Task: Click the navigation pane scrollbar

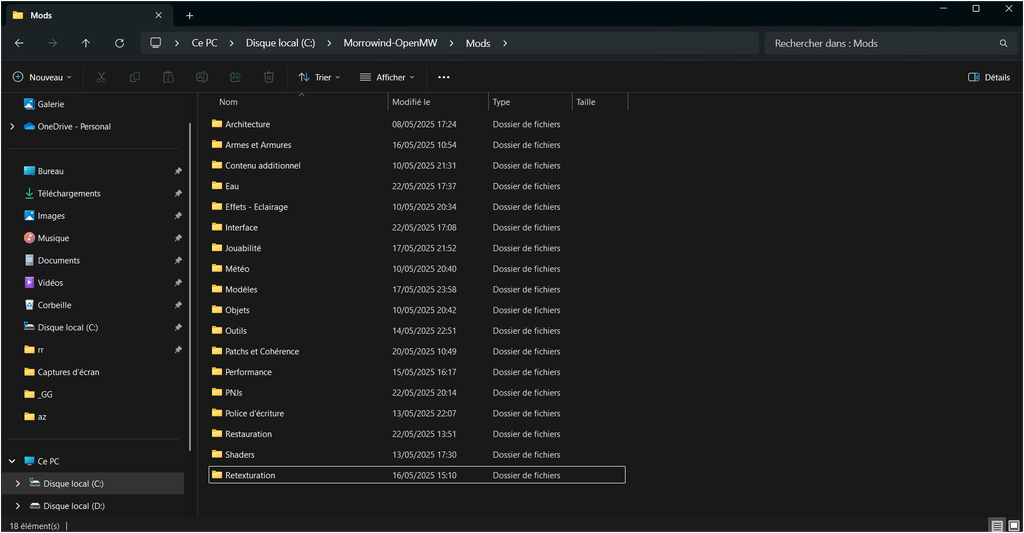Action: click(189, 286)
